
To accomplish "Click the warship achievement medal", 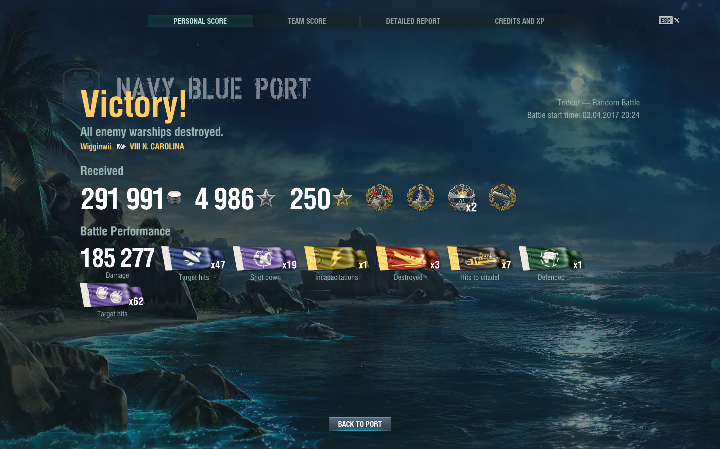I will point(420,197).
